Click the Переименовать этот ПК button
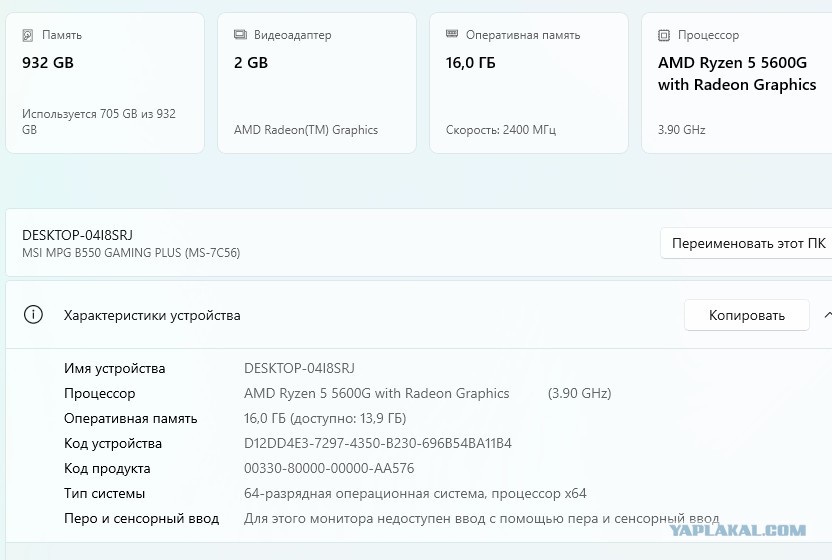Screen dimensions: 832x560 point(747,244)
